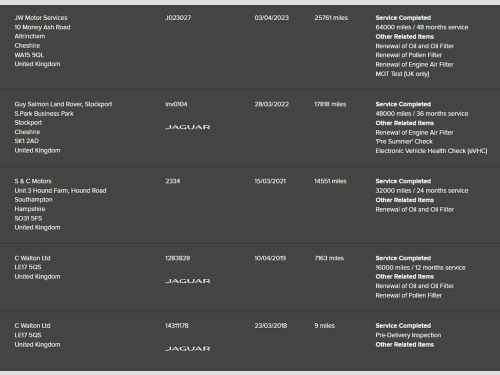Viewport: 500px width, 375px height.
Task: Click the 16000 miles / 12 months service line
Action: point(420,268)
